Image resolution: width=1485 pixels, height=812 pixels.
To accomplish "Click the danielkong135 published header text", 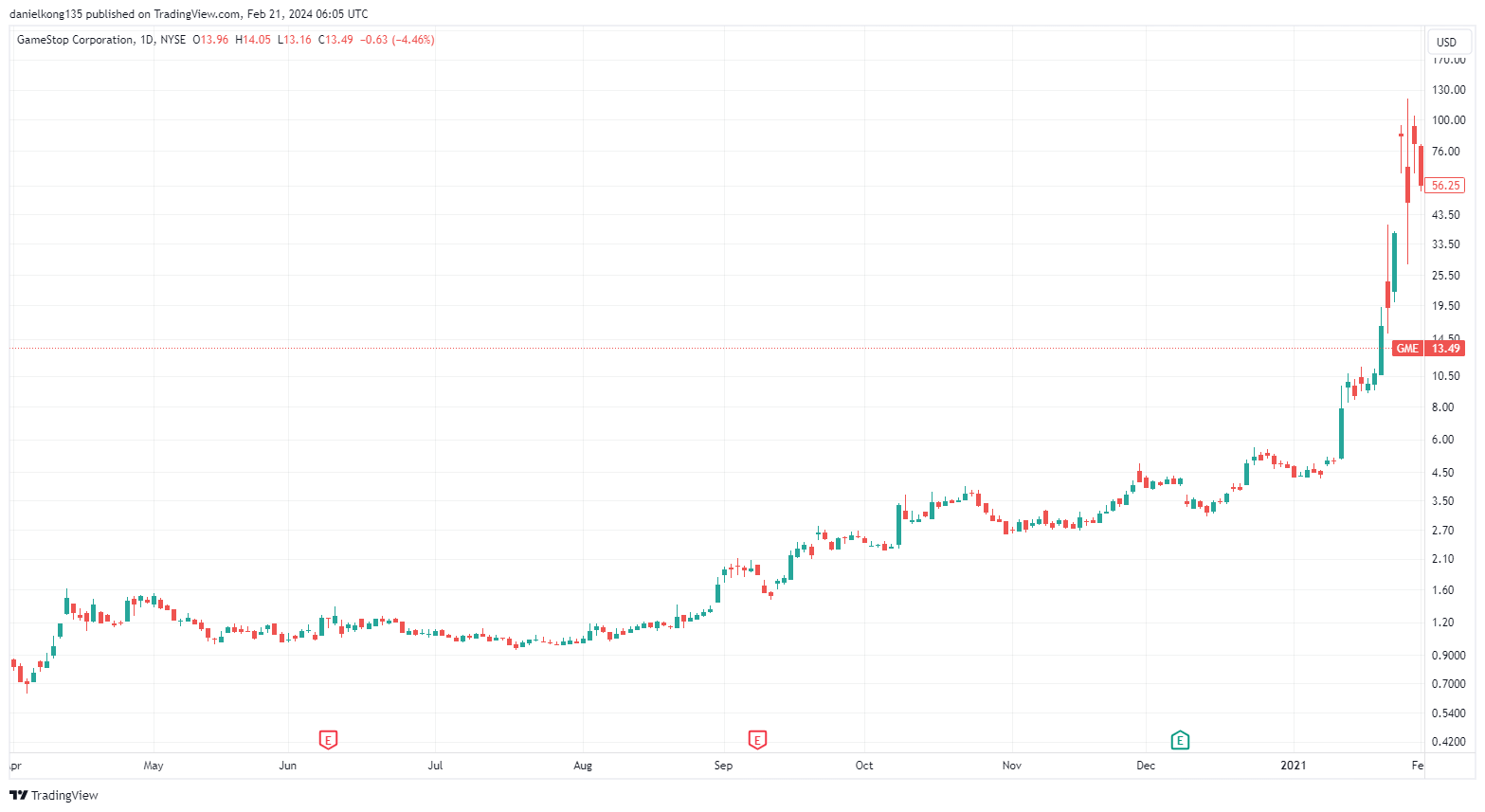I will [188, 14].
